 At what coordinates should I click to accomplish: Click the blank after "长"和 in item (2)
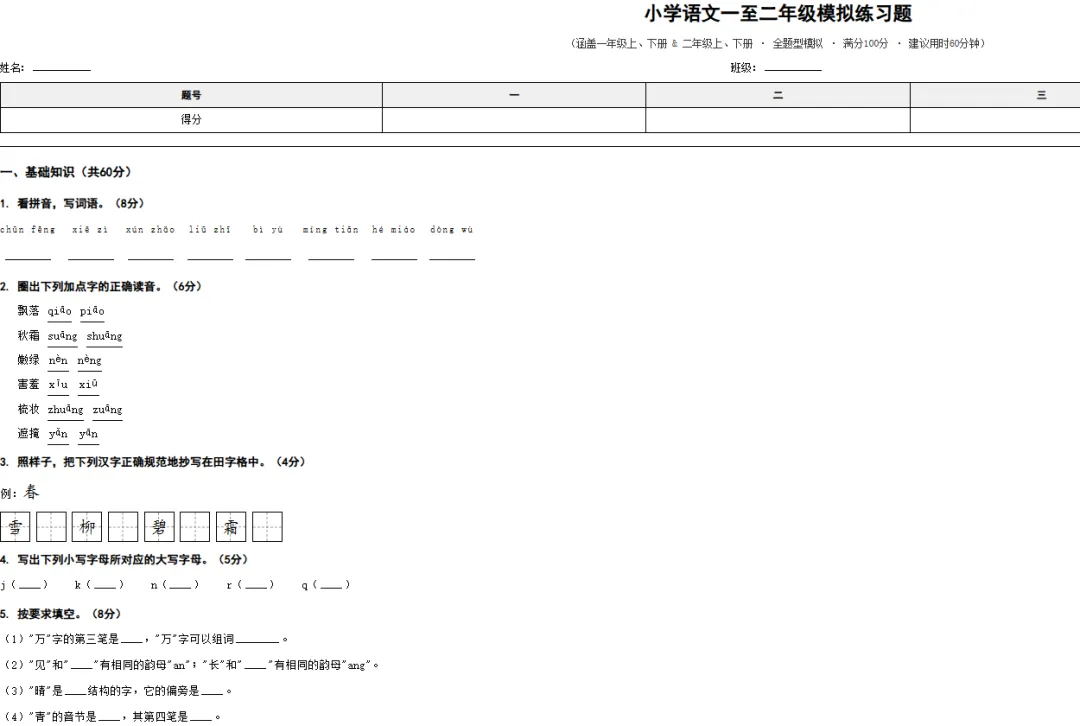pyautogui.click(x=255, y=667)
